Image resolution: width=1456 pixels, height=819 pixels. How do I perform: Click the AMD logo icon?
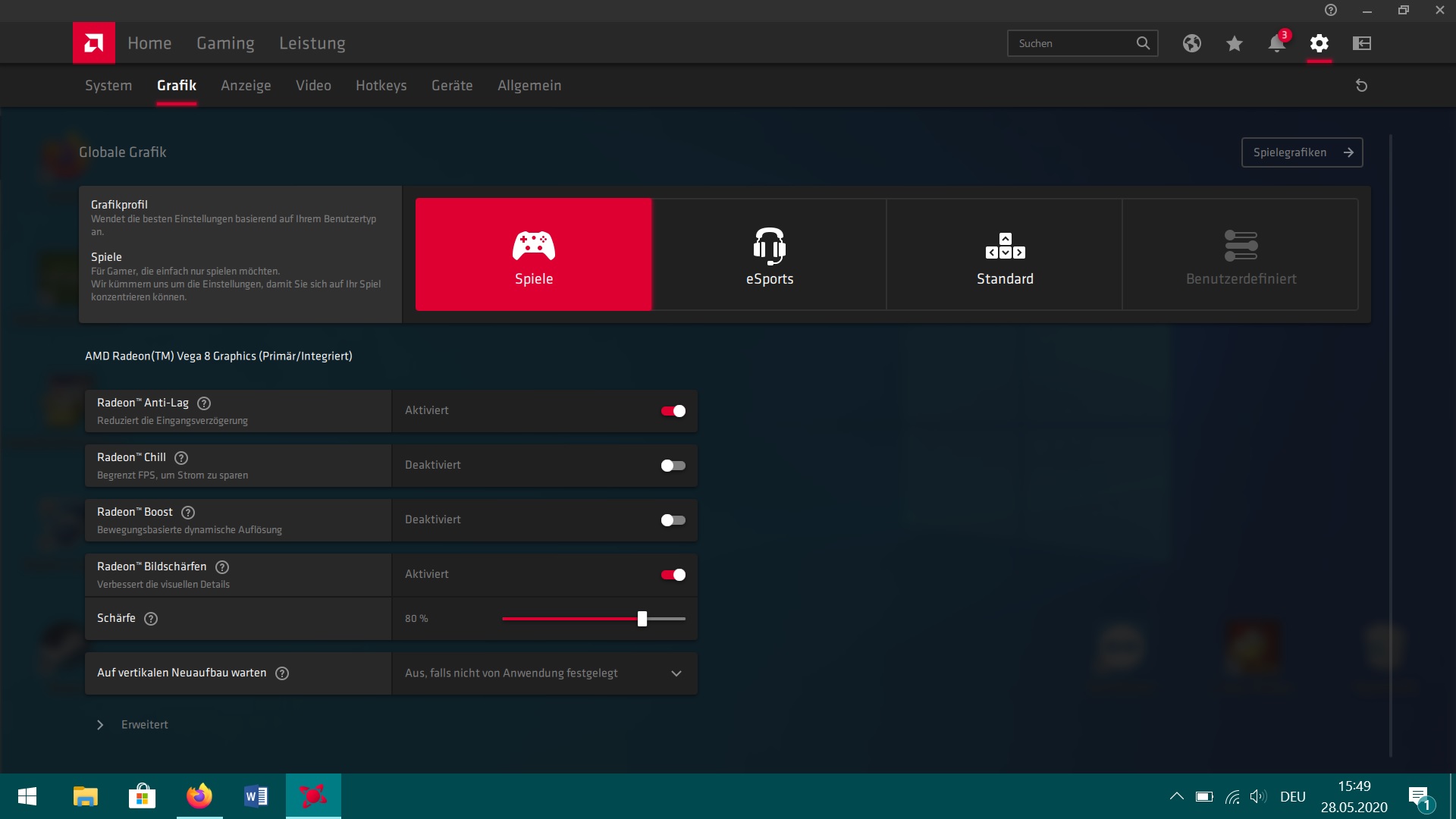click(x=94, y=42)
